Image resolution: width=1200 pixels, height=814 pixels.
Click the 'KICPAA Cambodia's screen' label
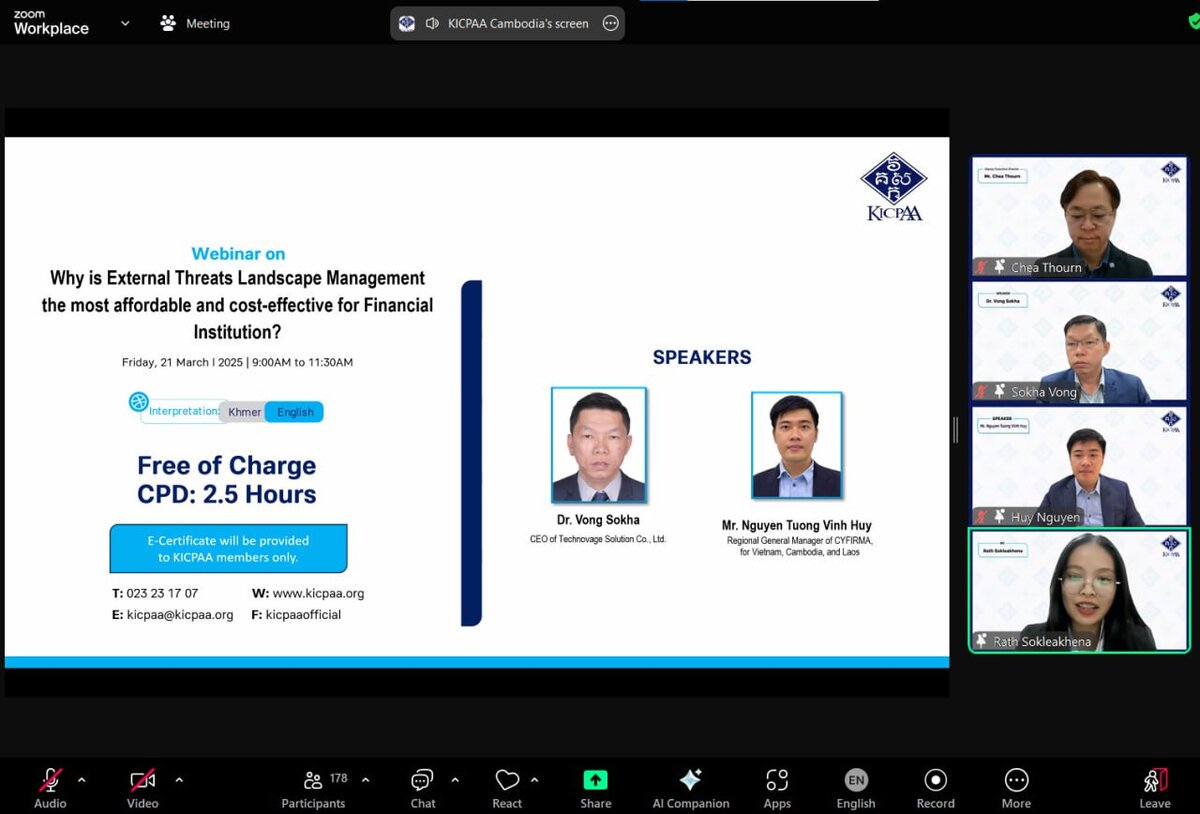[519, 23]
